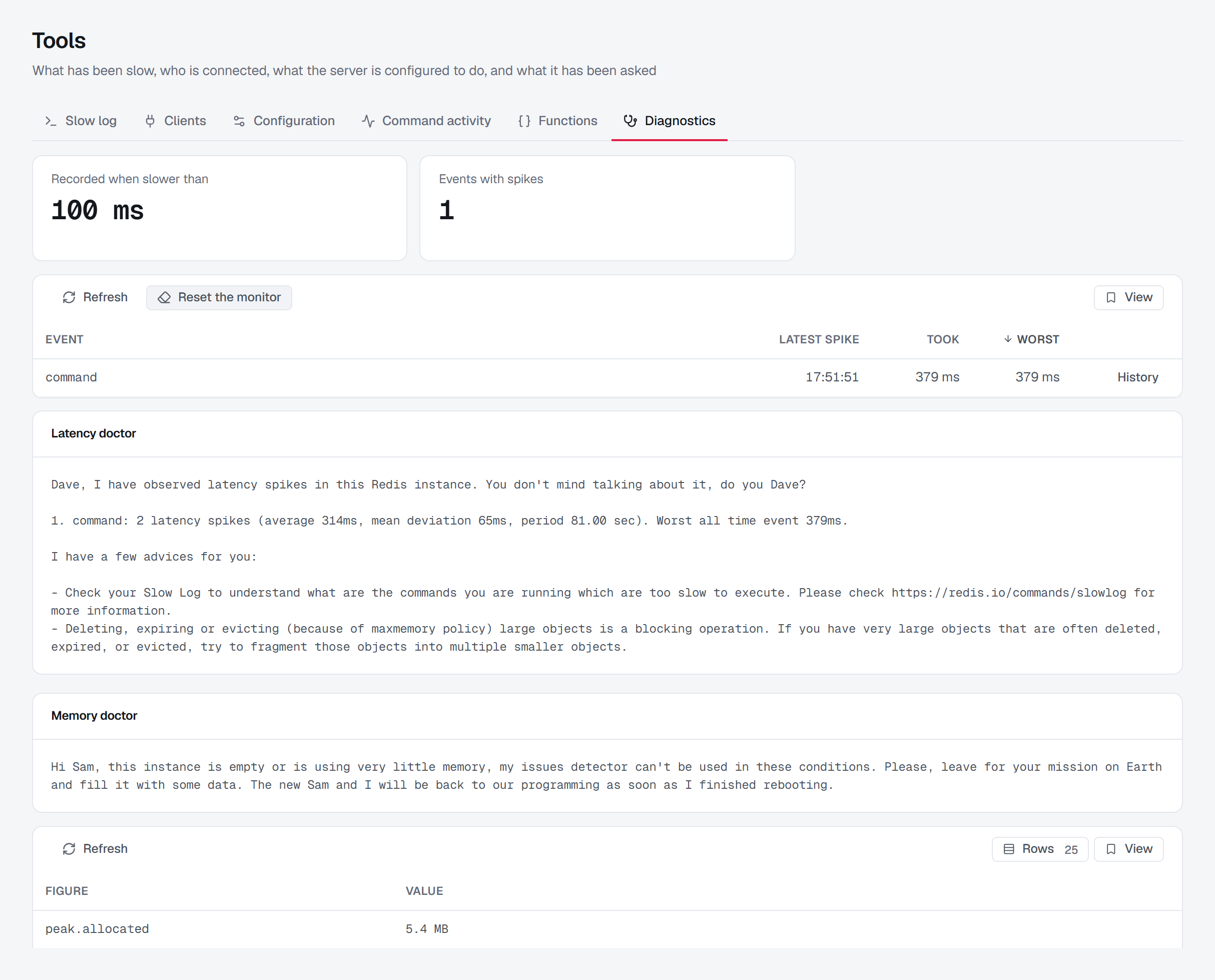The image size is (1215, 980).
Task: Click the Functions curly braces icon
Action: coord(524,121)
